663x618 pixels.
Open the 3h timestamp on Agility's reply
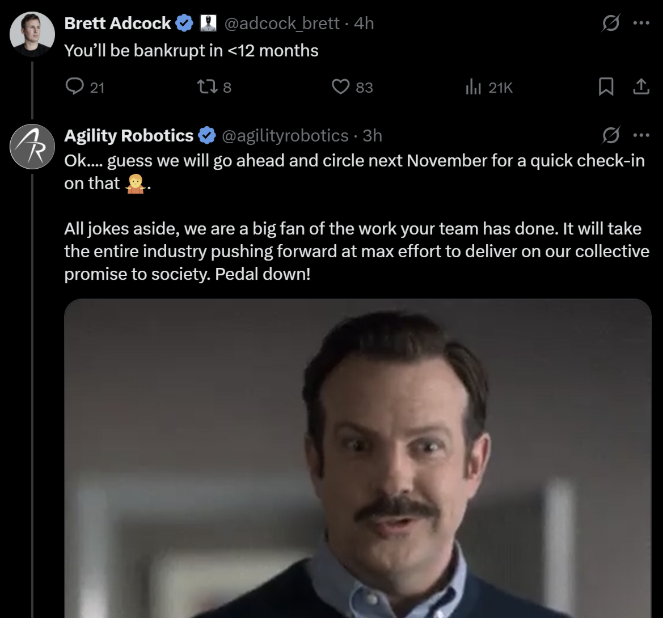[372, 135]
